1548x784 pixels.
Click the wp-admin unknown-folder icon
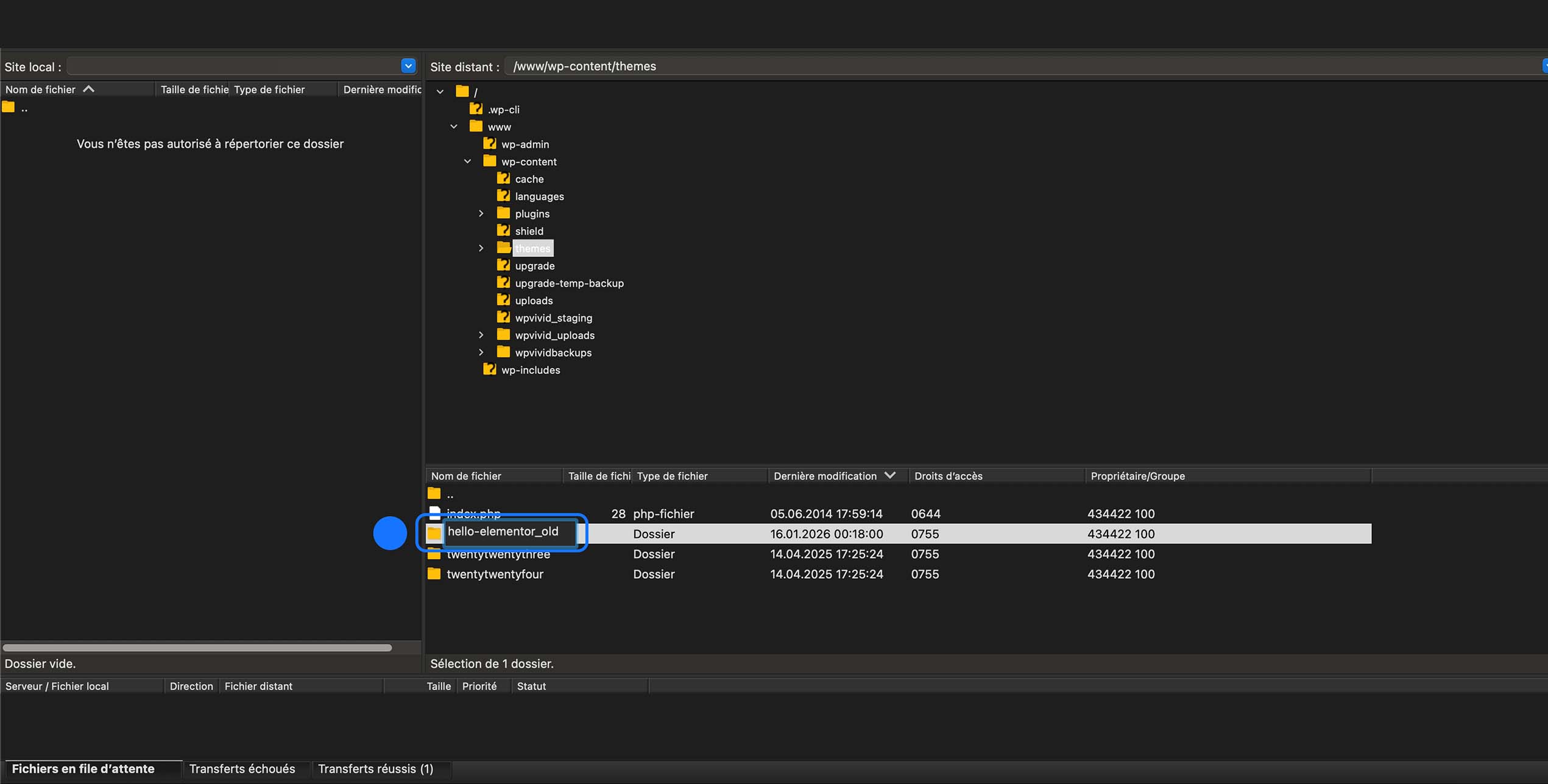pyautogui.click(x=489, y=144)
